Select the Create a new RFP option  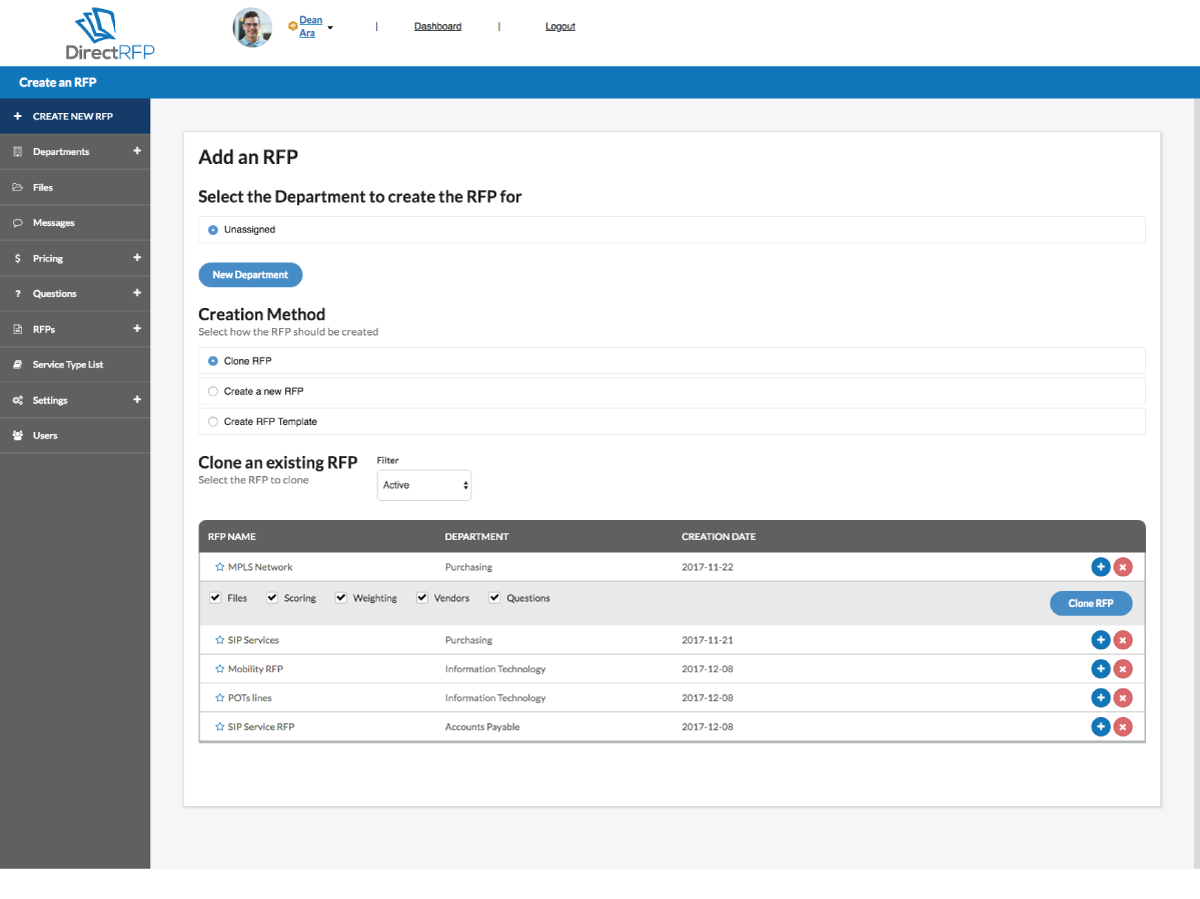click(213, 391)
